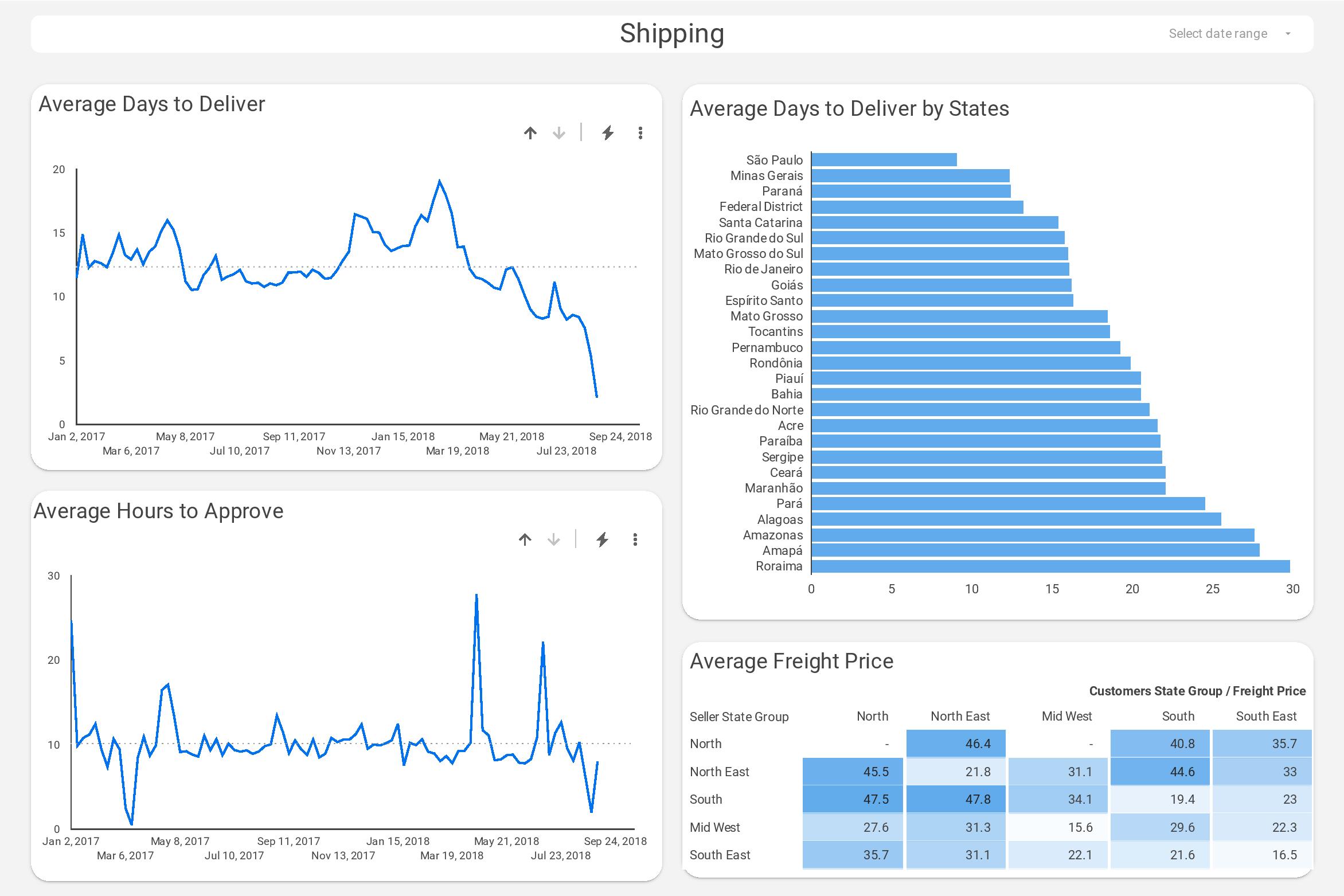Click the Average Freight Price table heading
The image size is (1344, 896).
coord(791,661)
